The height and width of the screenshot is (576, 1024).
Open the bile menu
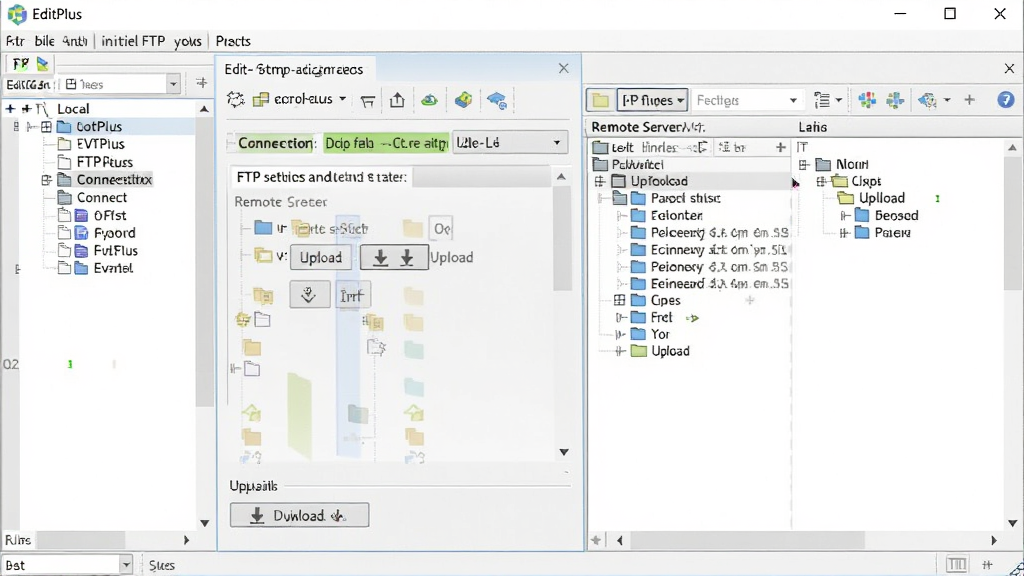[x=44, y=40]
